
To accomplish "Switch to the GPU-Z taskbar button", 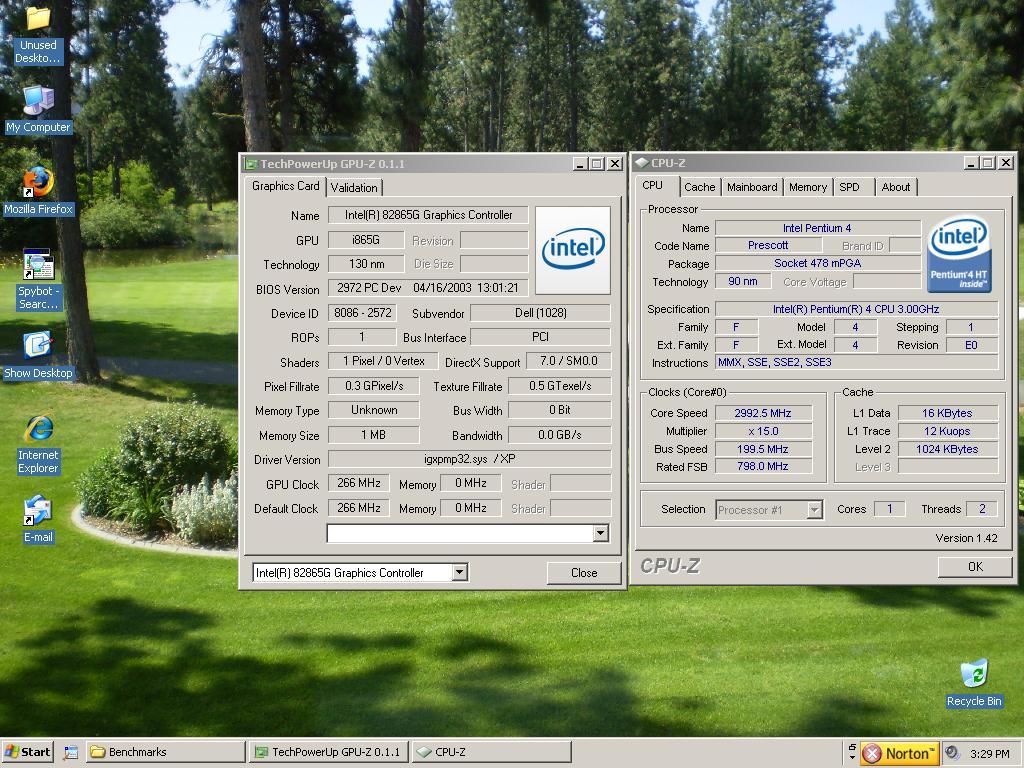I will click(328, 752).
